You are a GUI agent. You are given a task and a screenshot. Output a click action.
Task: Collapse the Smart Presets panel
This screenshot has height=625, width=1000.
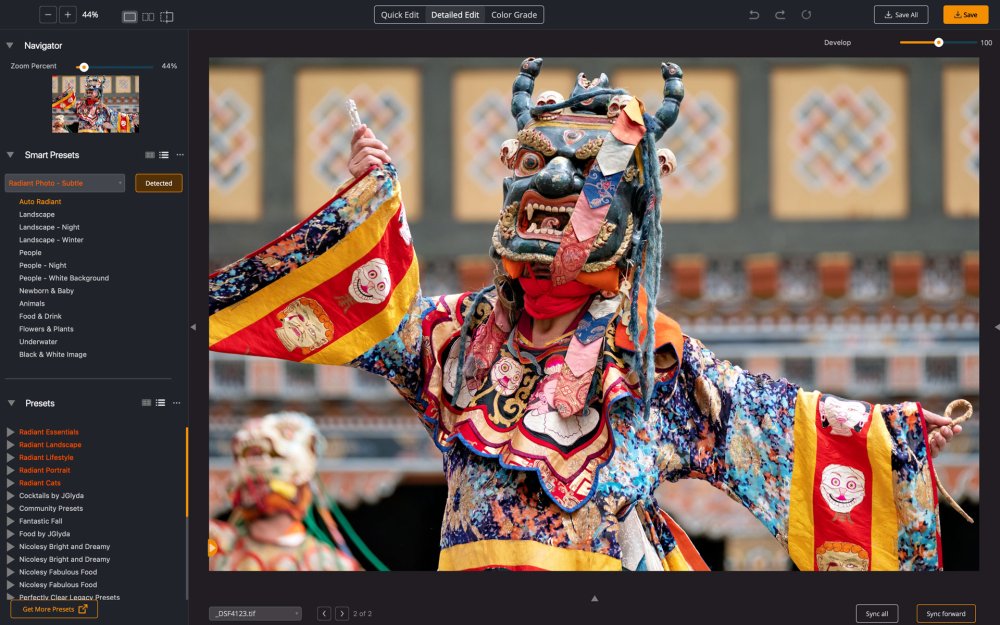[10, 155]
